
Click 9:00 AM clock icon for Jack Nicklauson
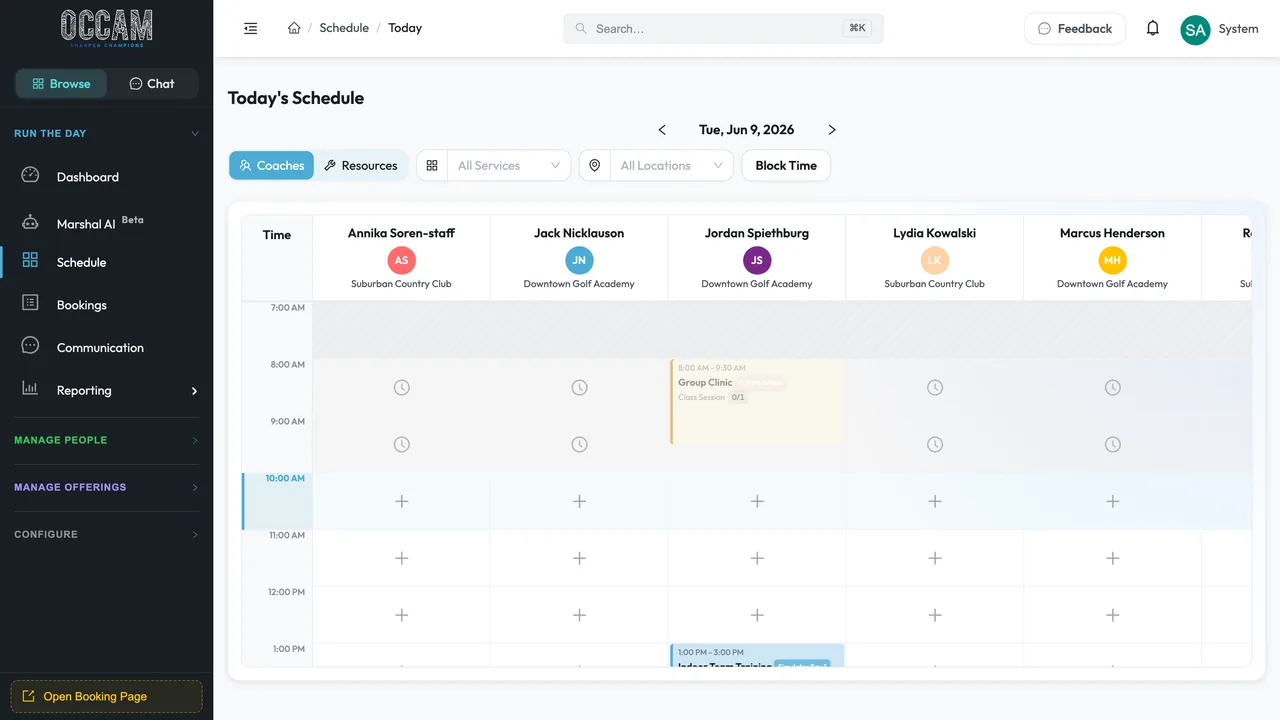point(579,444)
